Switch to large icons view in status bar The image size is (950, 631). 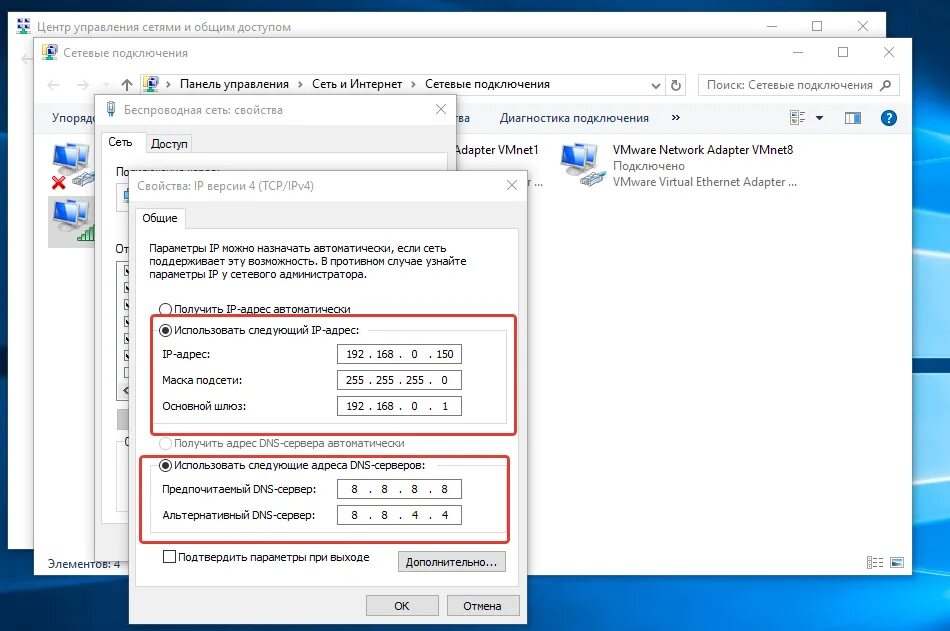point(897,563)
